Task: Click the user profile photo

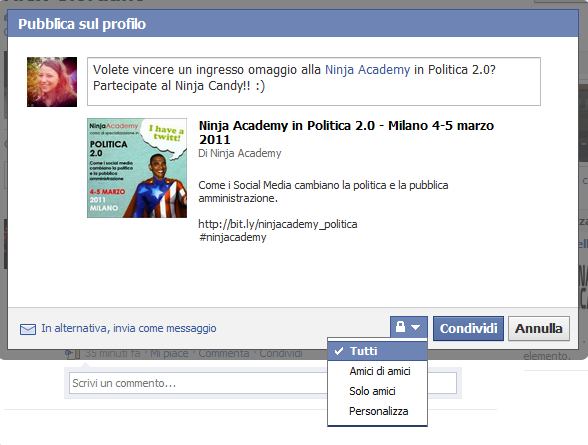Action: tap(52, 82)
